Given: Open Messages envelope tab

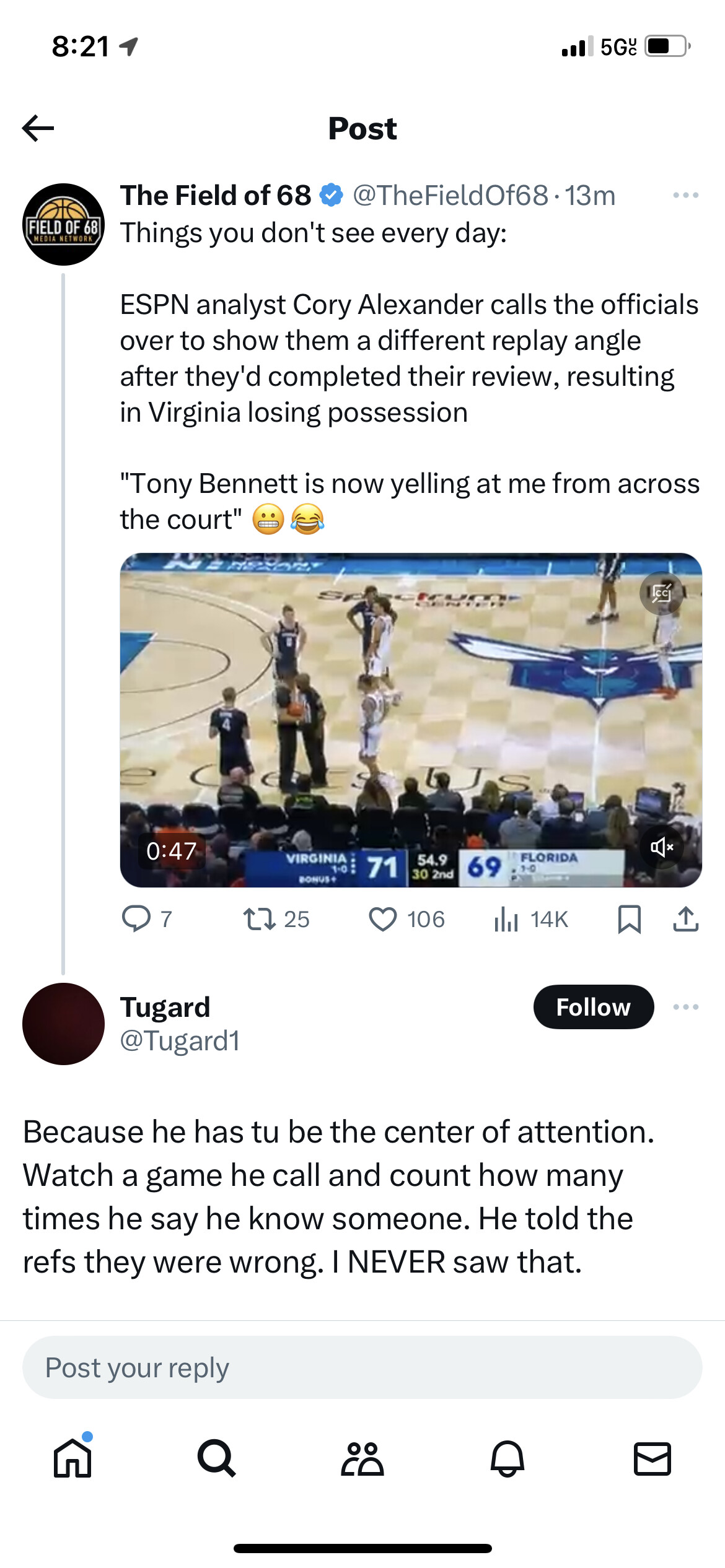Looking at the screenshot, I should (652, 1458).
